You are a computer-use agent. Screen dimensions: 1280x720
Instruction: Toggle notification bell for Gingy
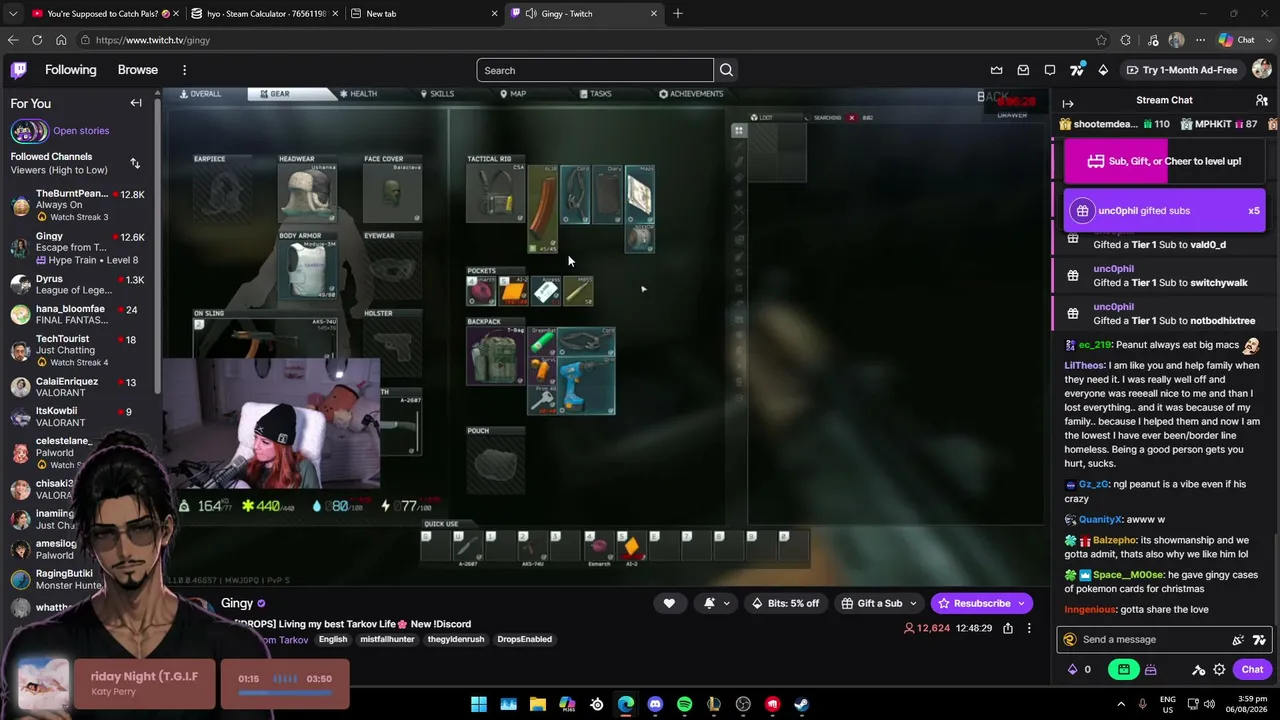click(709, 603)
